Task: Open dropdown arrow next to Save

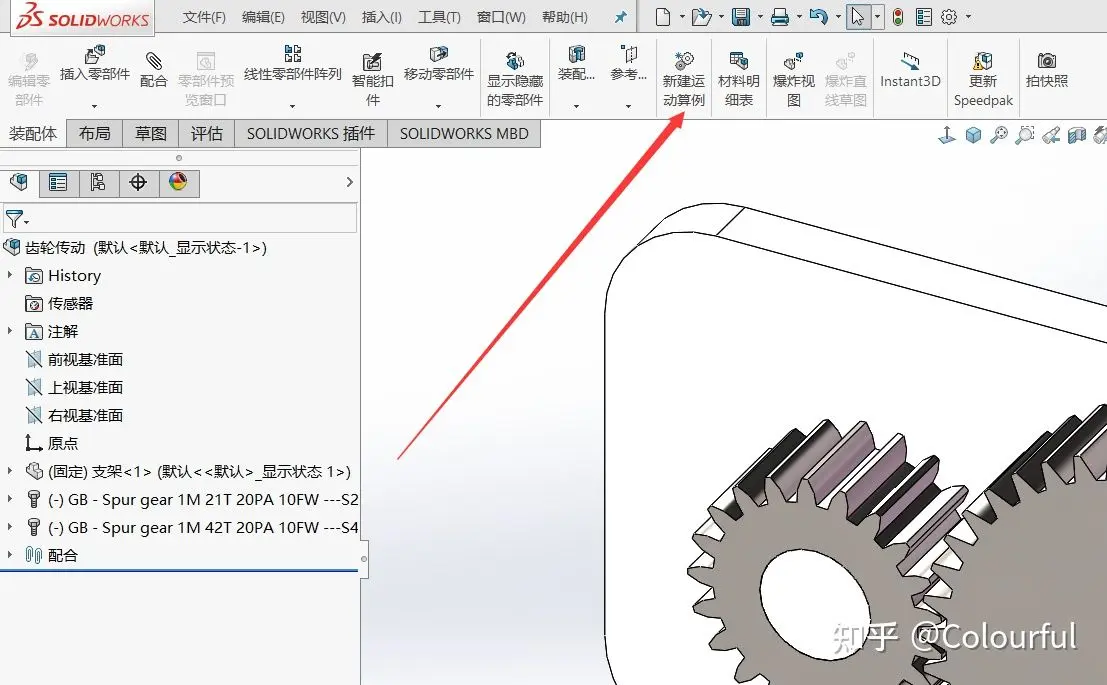Action: [760, 16]
